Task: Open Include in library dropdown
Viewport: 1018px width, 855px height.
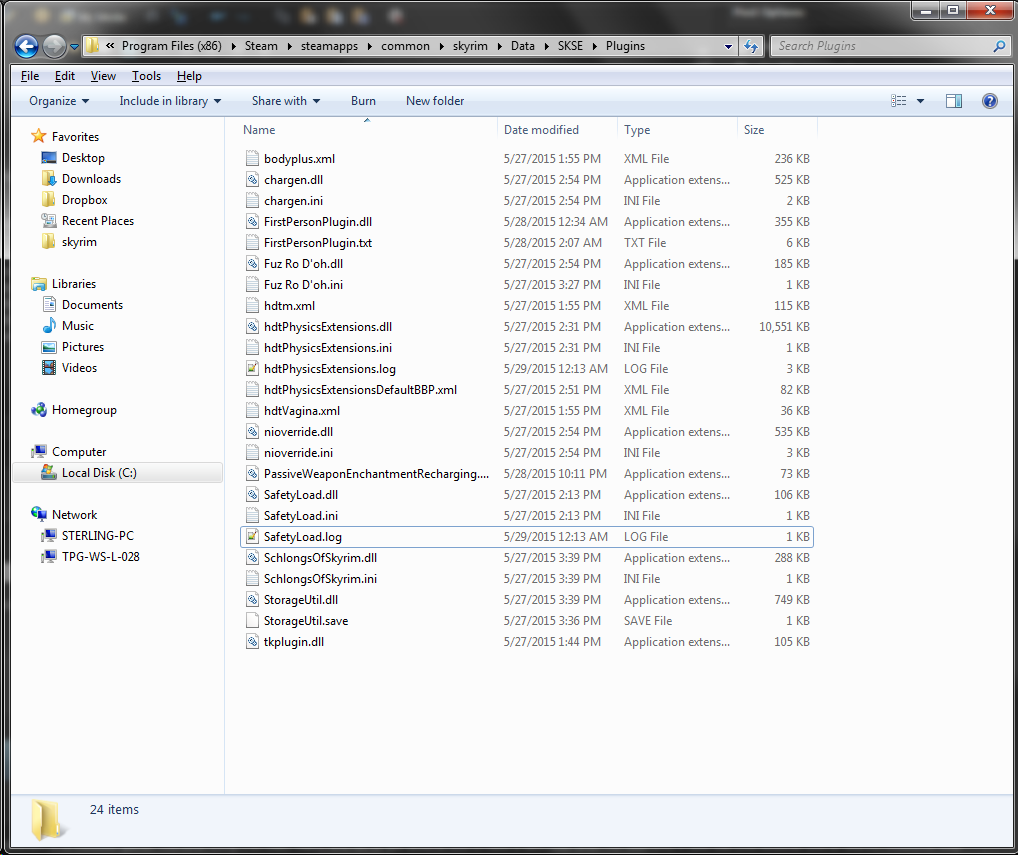Action: pyautogui.click(x=170, y=101)
